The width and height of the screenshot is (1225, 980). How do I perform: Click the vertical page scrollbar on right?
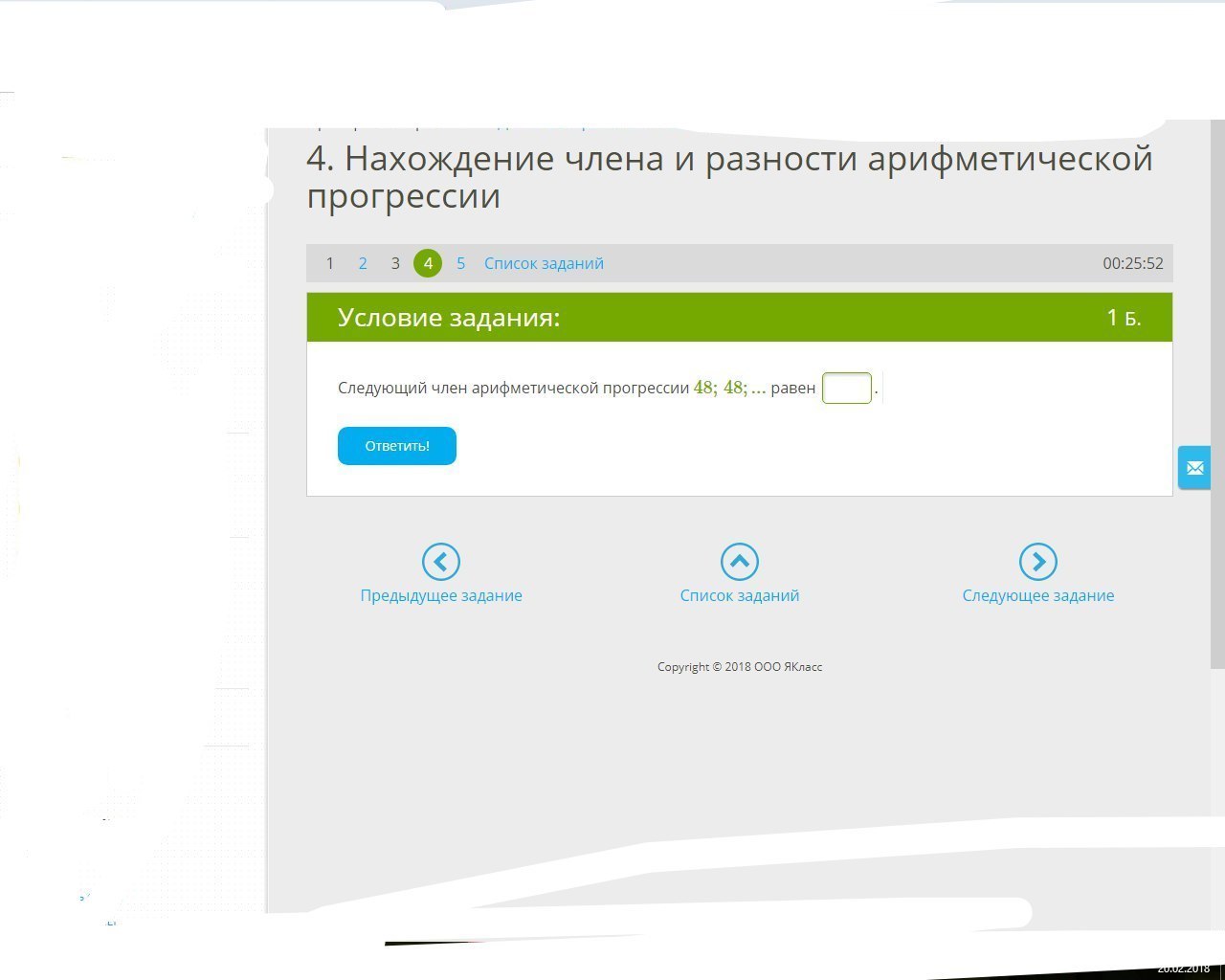[x=1217, y=383]
